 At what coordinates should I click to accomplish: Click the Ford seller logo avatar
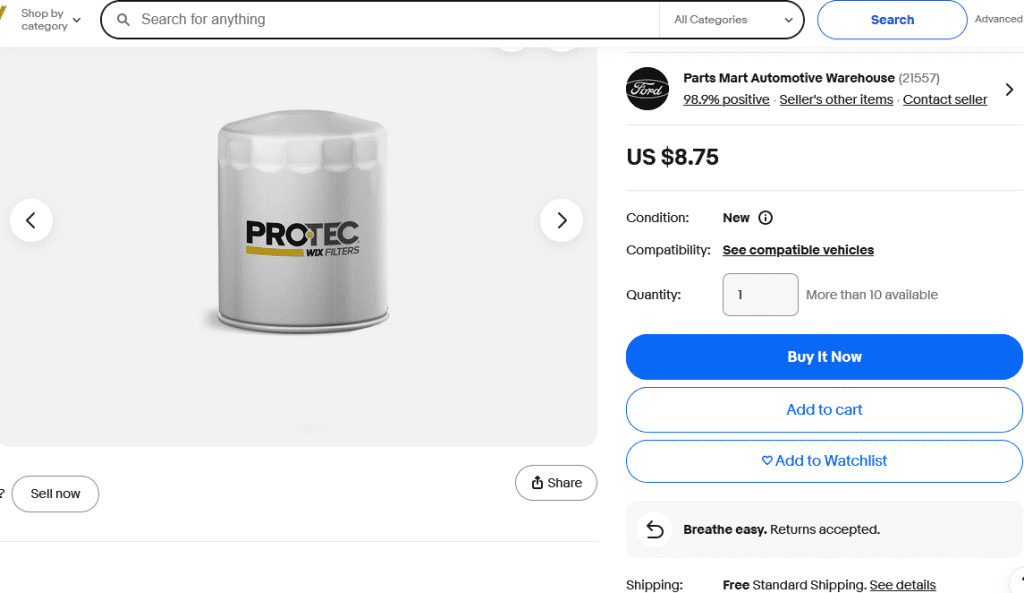[x=647, y=89]
